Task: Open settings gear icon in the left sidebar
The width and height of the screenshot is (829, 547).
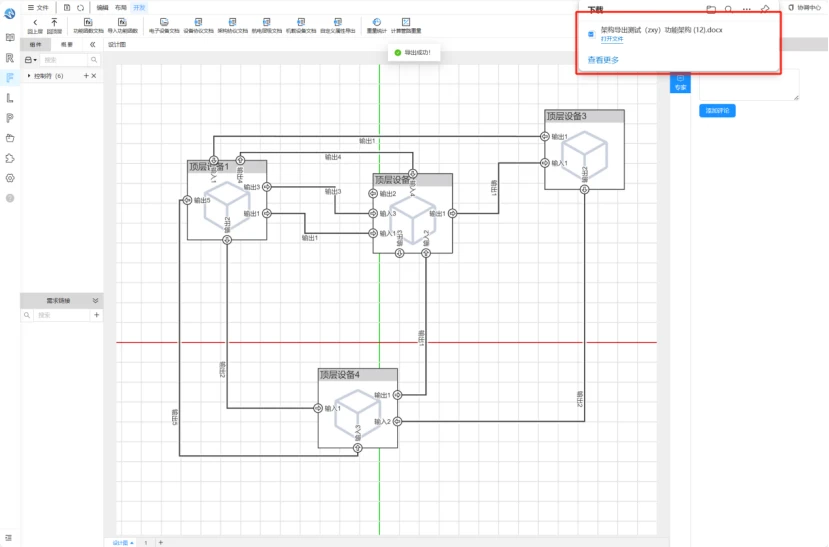Action: (x=10, y=178)
